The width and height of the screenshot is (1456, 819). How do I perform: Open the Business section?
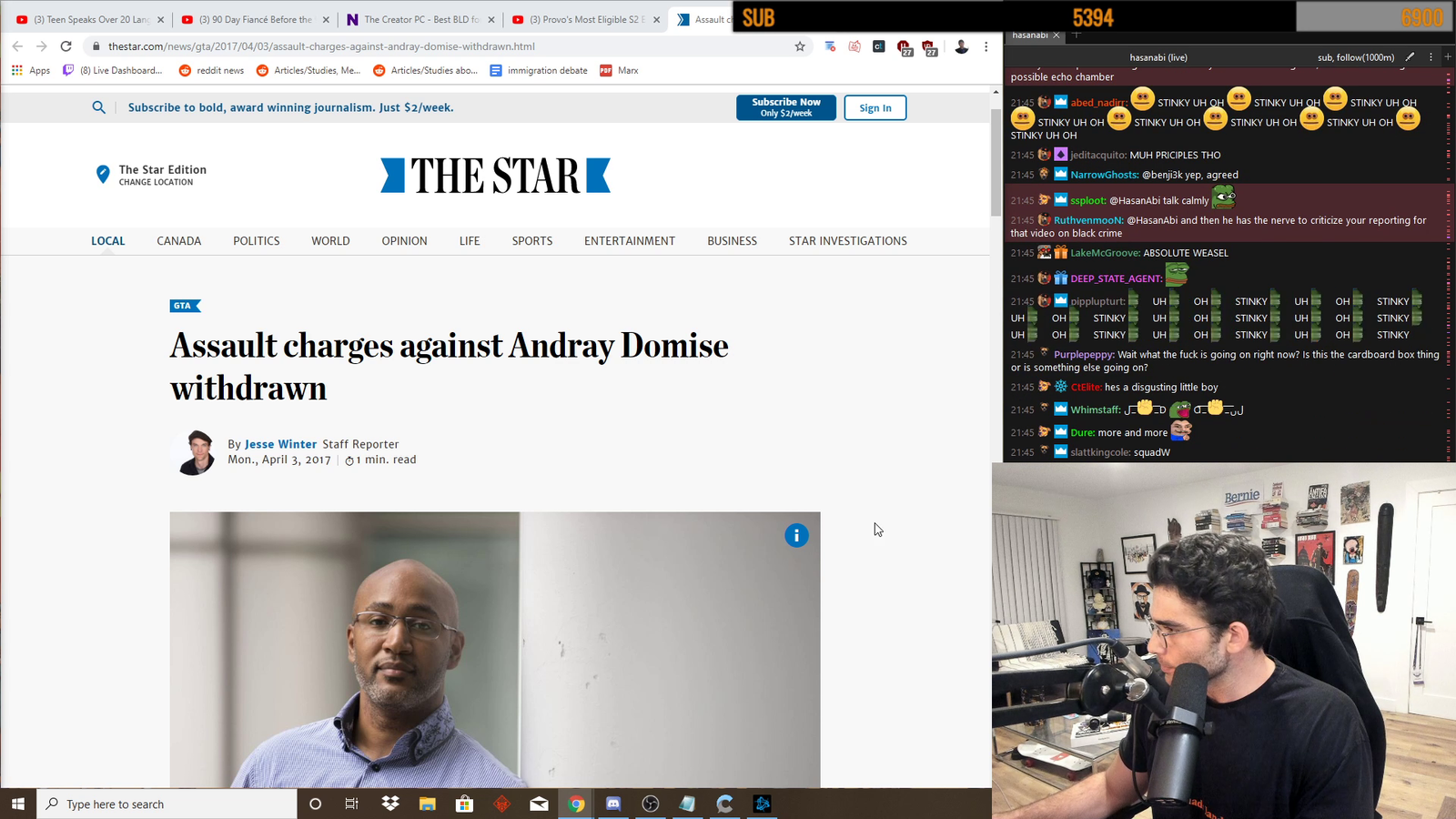[x=733, y=241]
